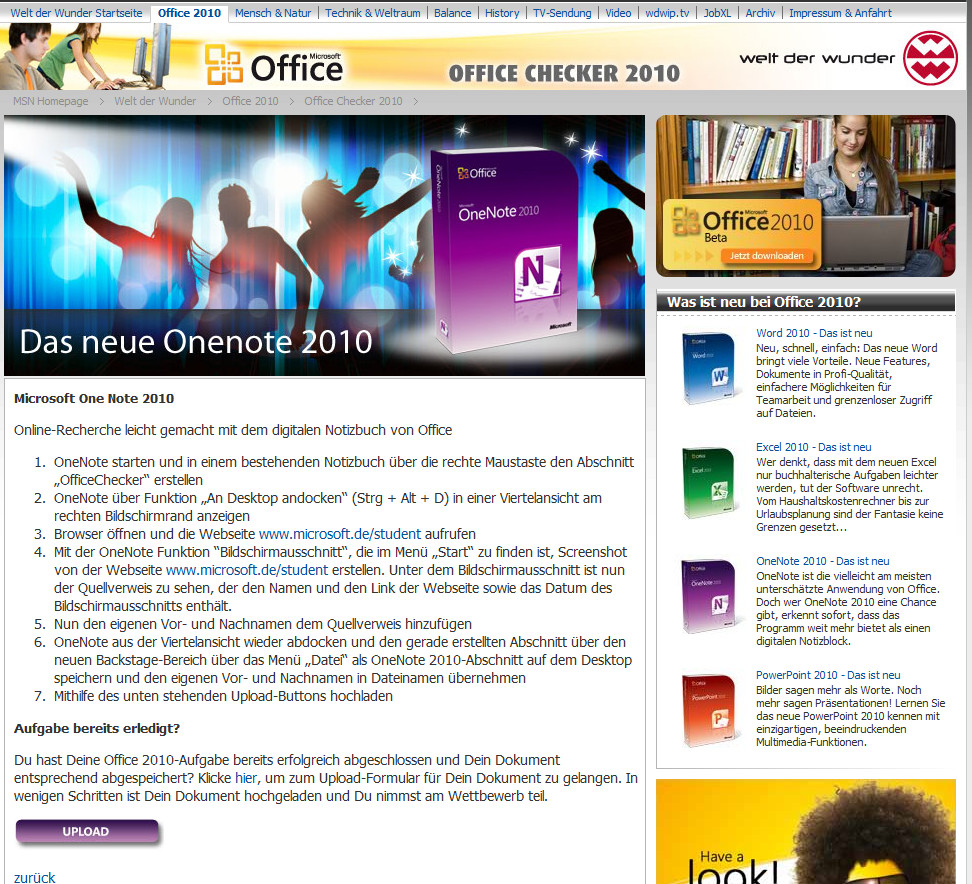Viewport: 972px width, 884px height.
Task: Click the MSN Homepage breadcrumb
Action: pyautogui.click(x=51, y=101)
